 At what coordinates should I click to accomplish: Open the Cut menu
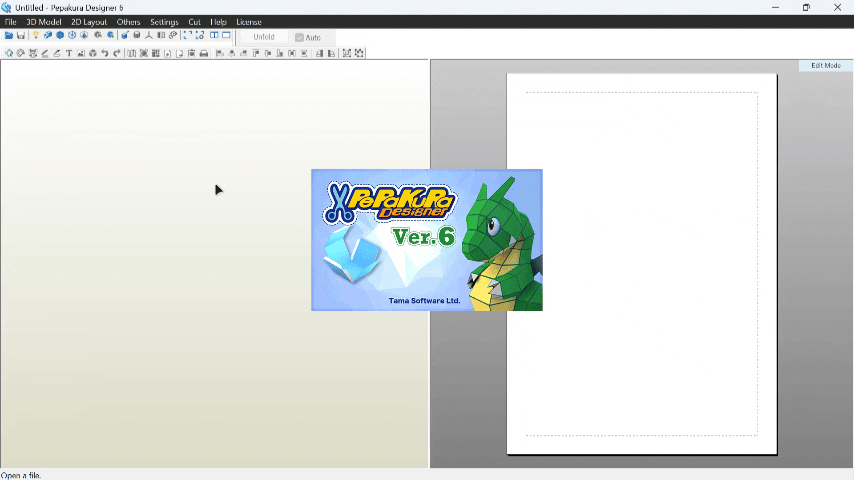point(194,22)
